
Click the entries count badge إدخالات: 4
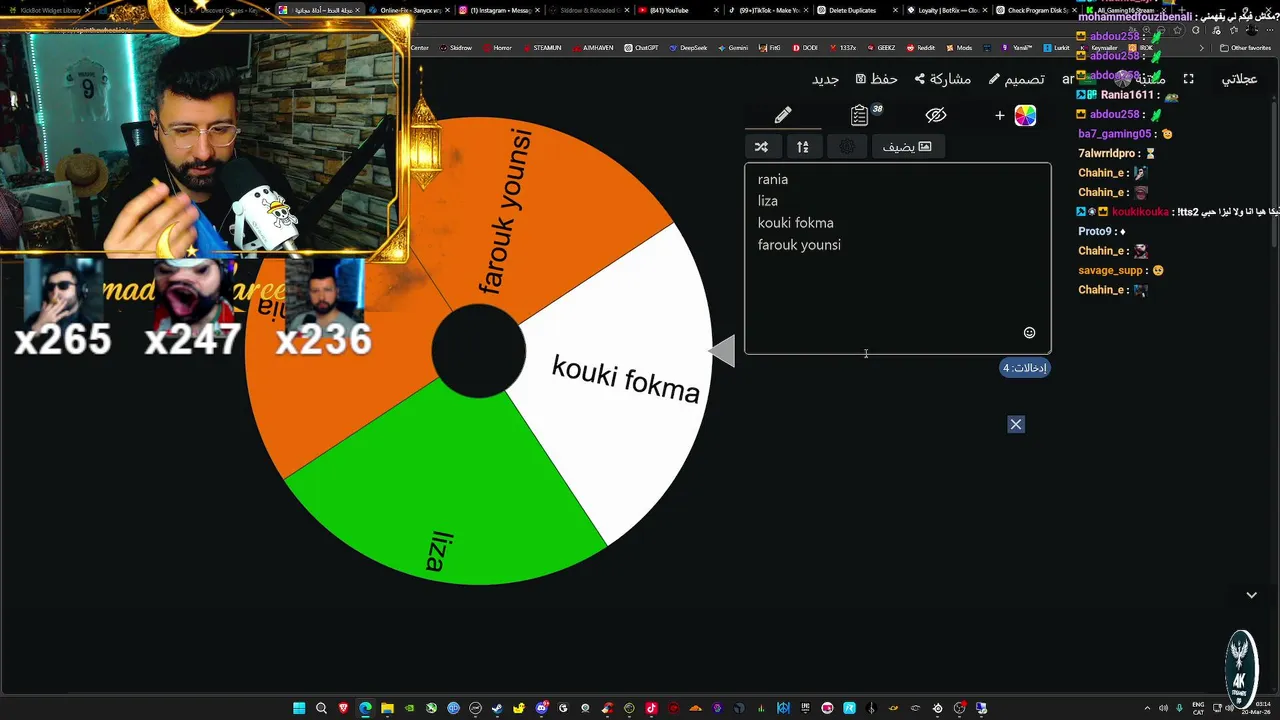[x=1025, y=368]
